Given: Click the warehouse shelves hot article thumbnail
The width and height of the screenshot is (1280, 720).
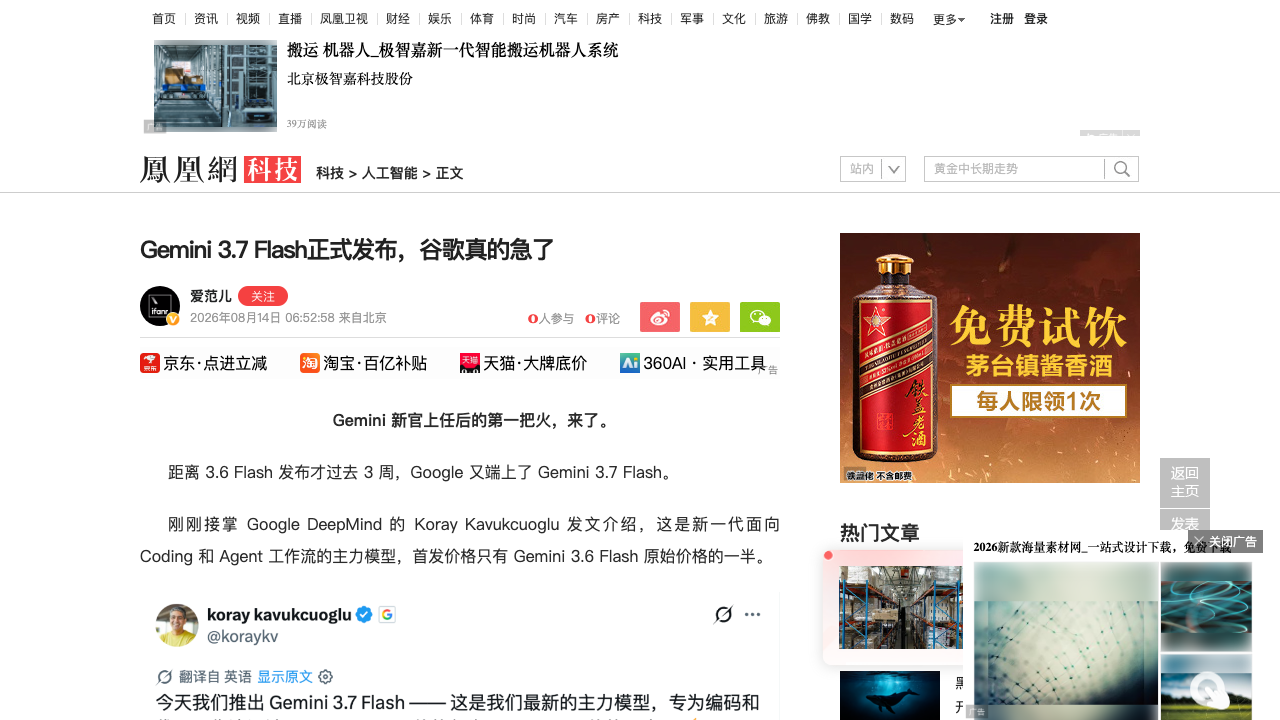Looking at the screenshot, I should 900,607.
